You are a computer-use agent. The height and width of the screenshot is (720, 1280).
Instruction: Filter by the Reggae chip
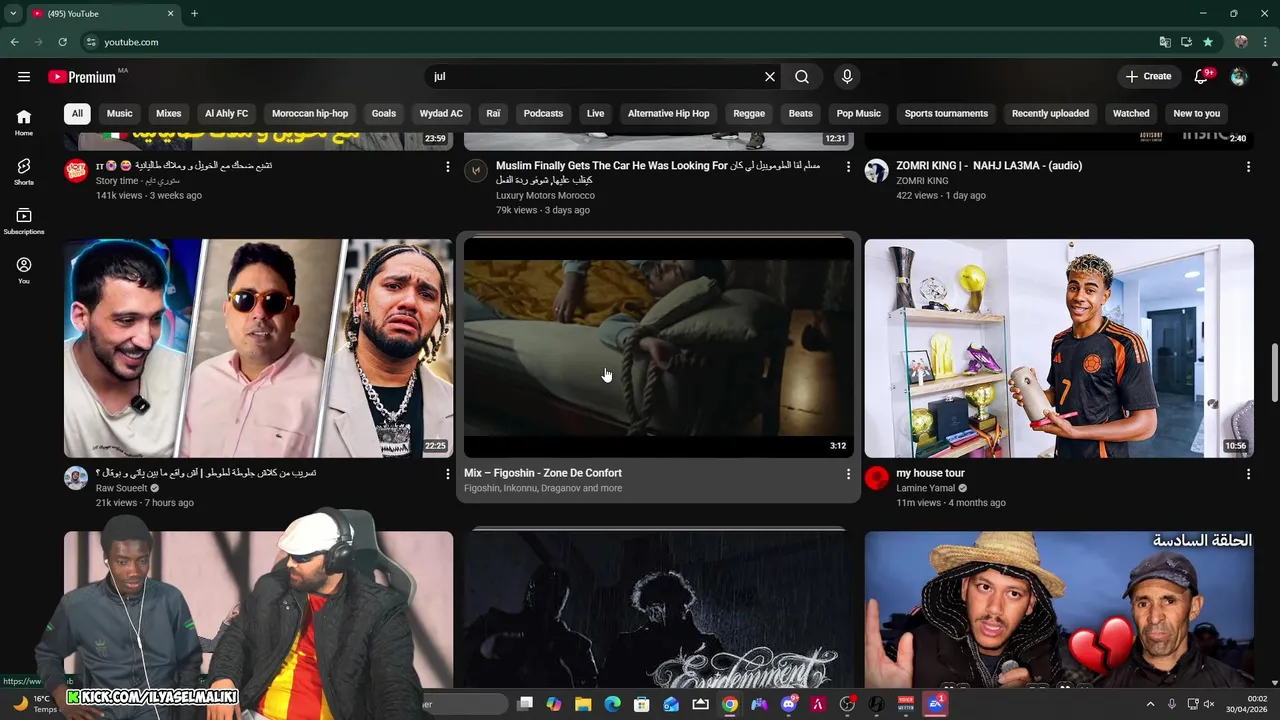(749, 113)
